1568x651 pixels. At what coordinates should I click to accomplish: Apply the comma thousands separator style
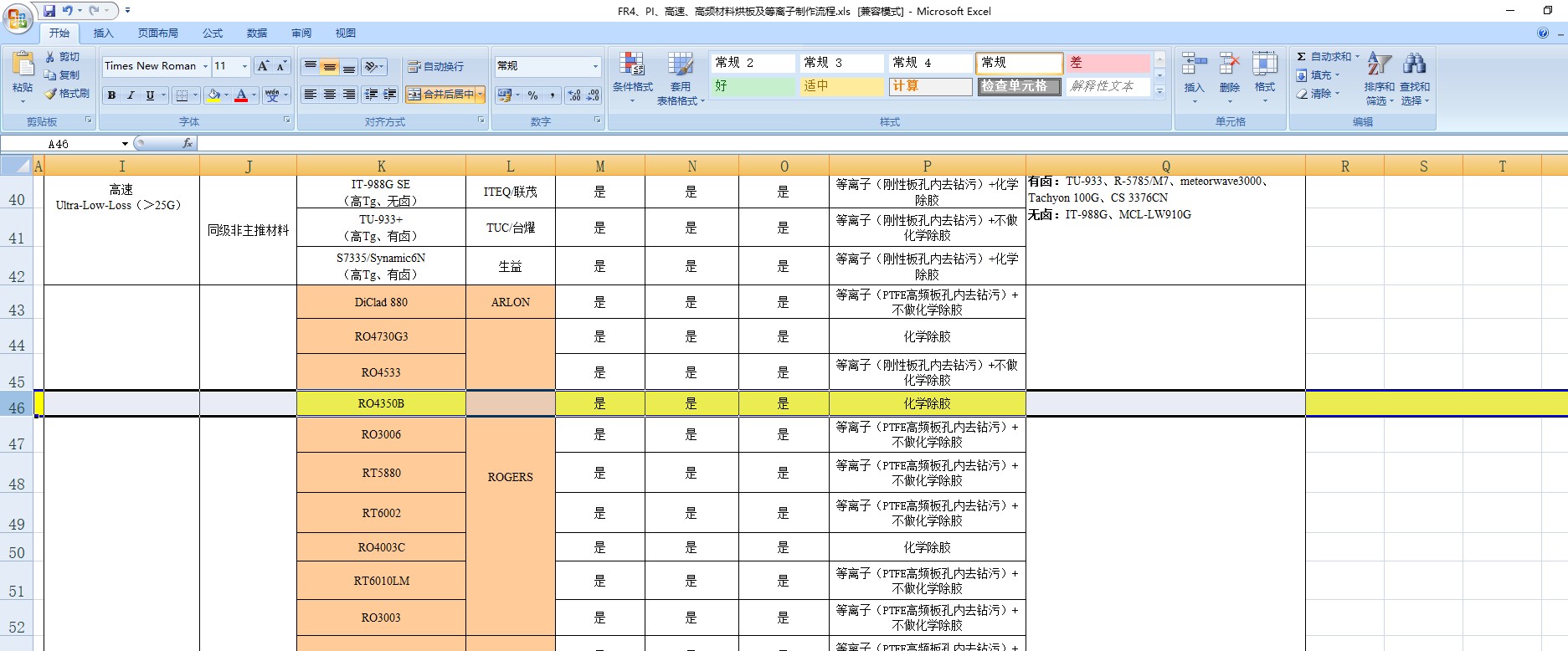pos(553,95)
